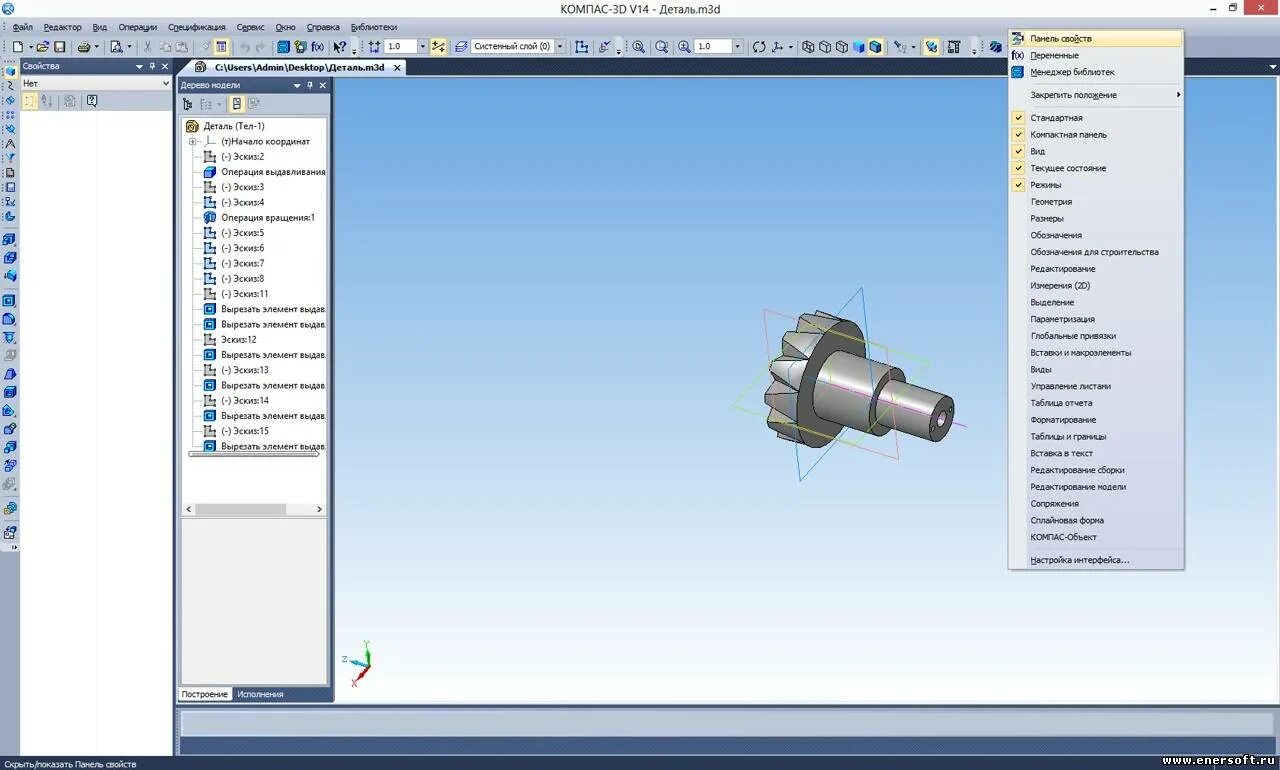Image resolution: width=1280 pixels, height=770 pixels.
Task: Click Панель свойств menu entry
Action: (1095, 39)
